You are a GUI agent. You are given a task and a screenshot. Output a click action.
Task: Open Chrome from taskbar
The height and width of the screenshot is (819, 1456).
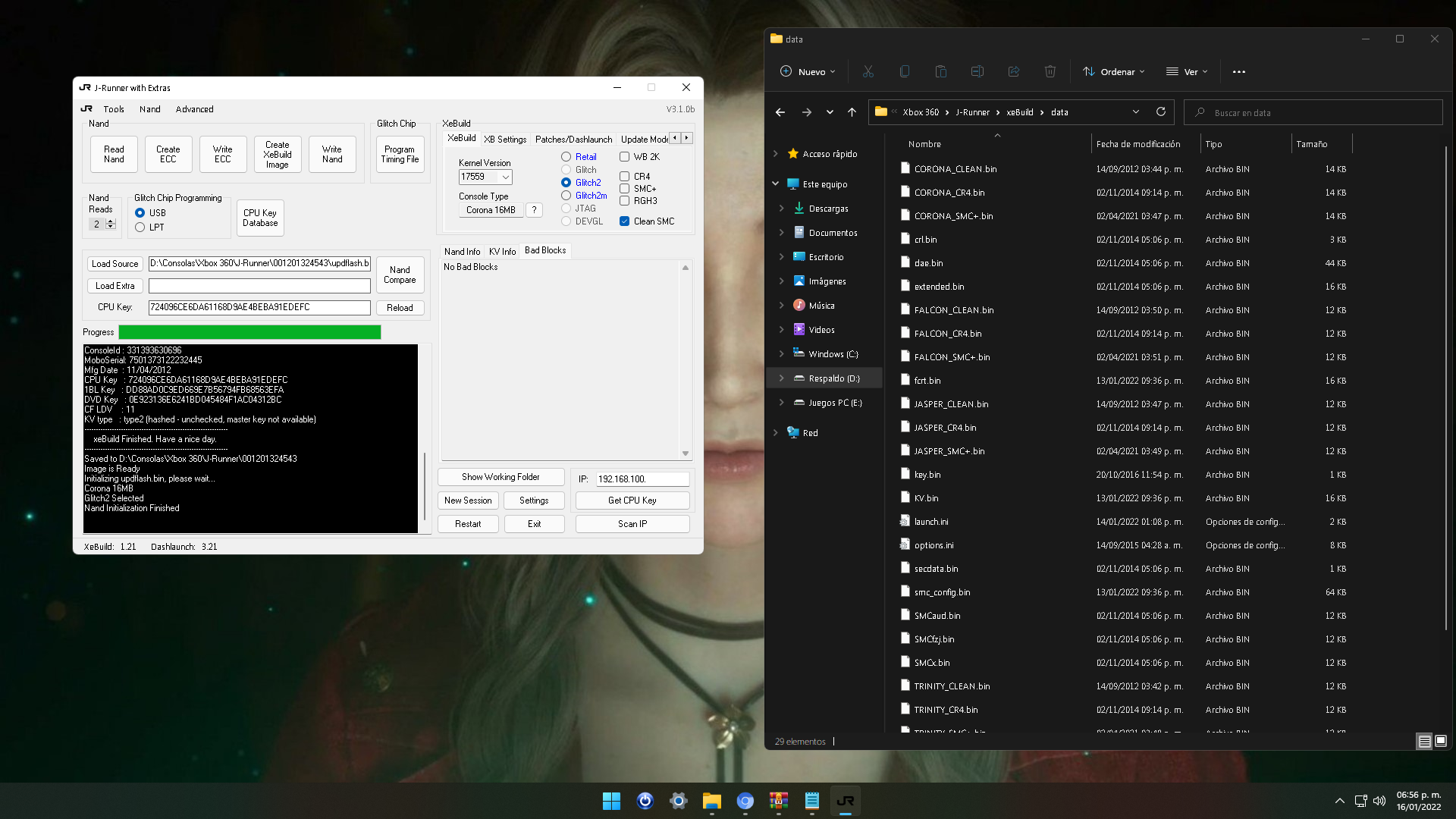pos(745,801)
